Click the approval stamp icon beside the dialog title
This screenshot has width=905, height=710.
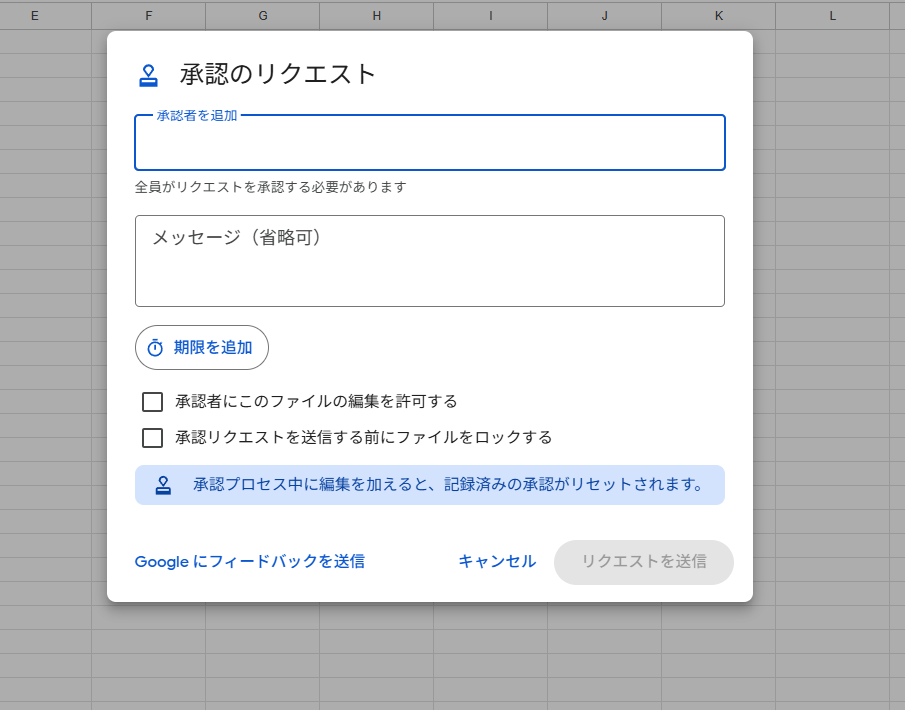149,75
